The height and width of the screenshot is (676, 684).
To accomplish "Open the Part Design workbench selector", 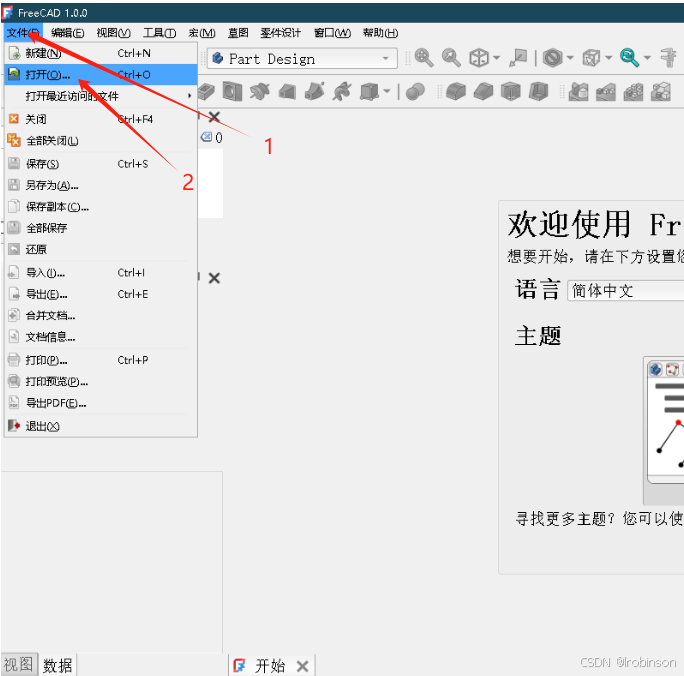I will 302,58.
